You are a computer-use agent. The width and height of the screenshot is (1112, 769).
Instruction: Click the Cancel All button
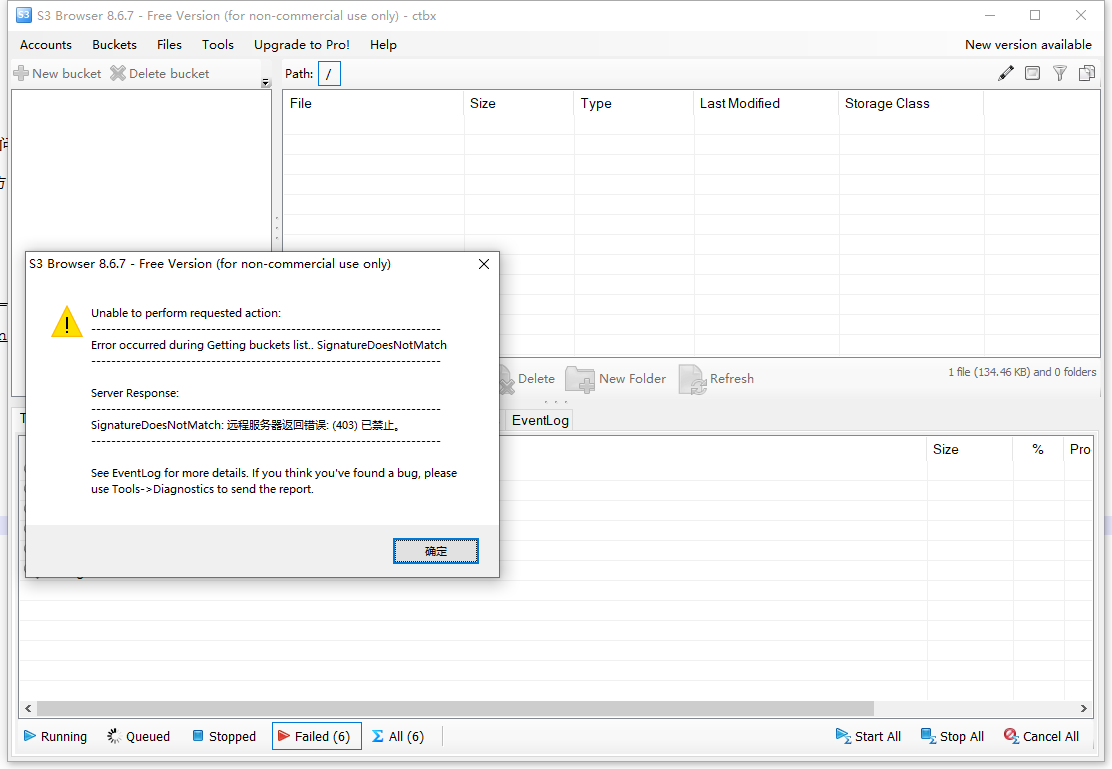click(x=1041, y=736)
